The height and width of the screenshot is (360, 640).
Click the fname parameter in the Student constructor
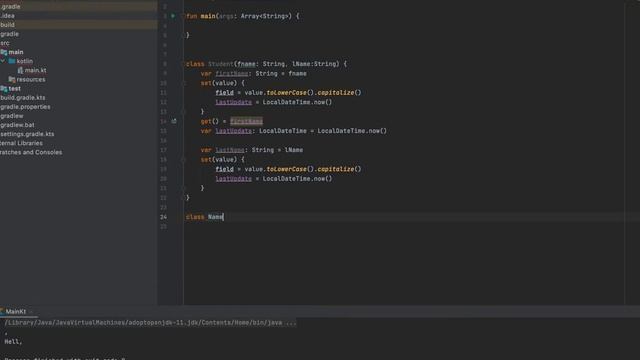click(247, 64)
